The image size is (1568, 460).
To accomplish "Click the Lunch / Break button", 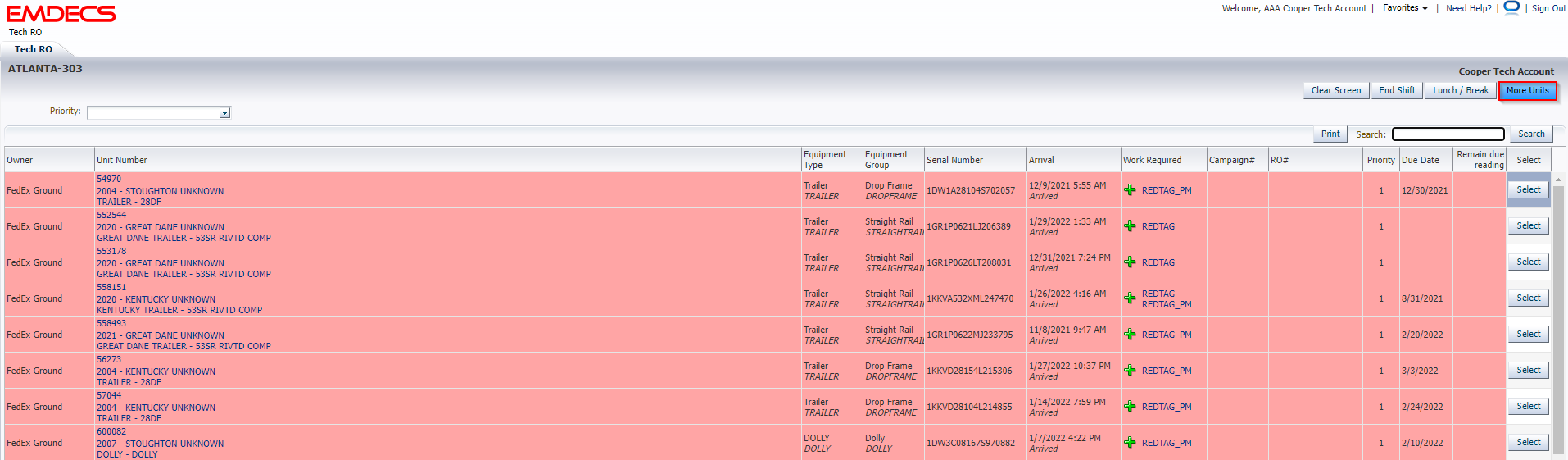I will click(x=1461, y=91).
